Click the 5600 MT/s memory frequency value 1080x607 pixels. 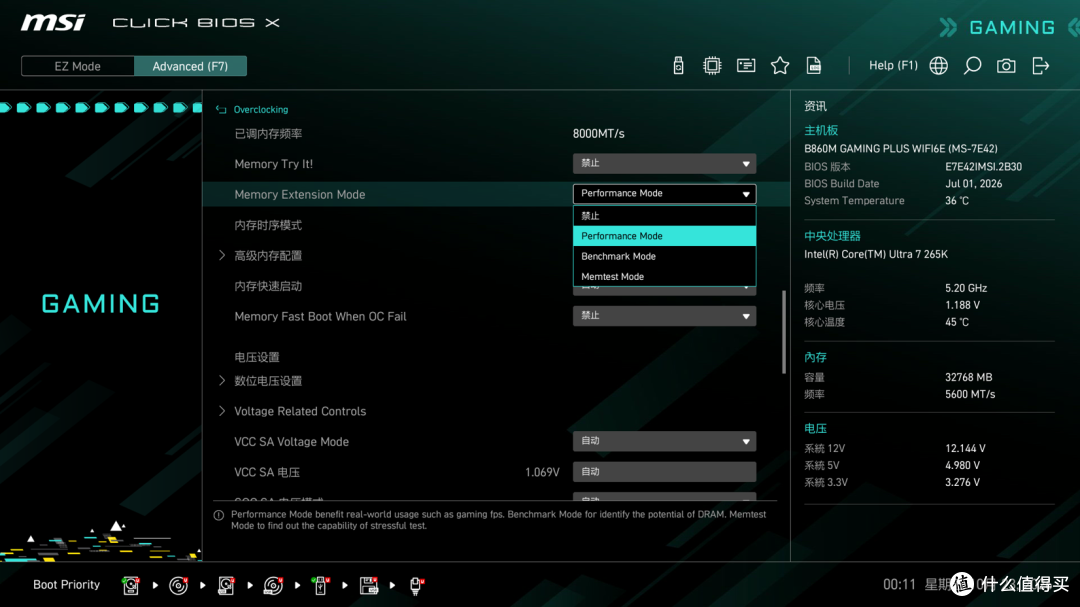point(970,395)
